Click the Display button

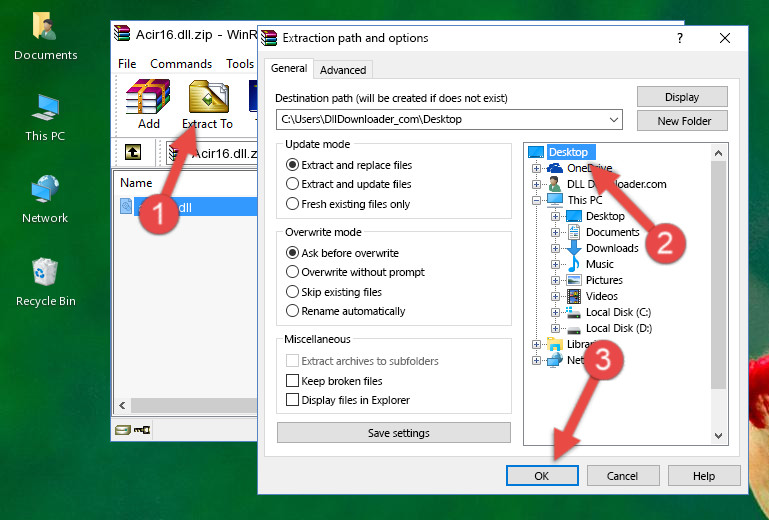pyautogui.click(x=682, y=97)
